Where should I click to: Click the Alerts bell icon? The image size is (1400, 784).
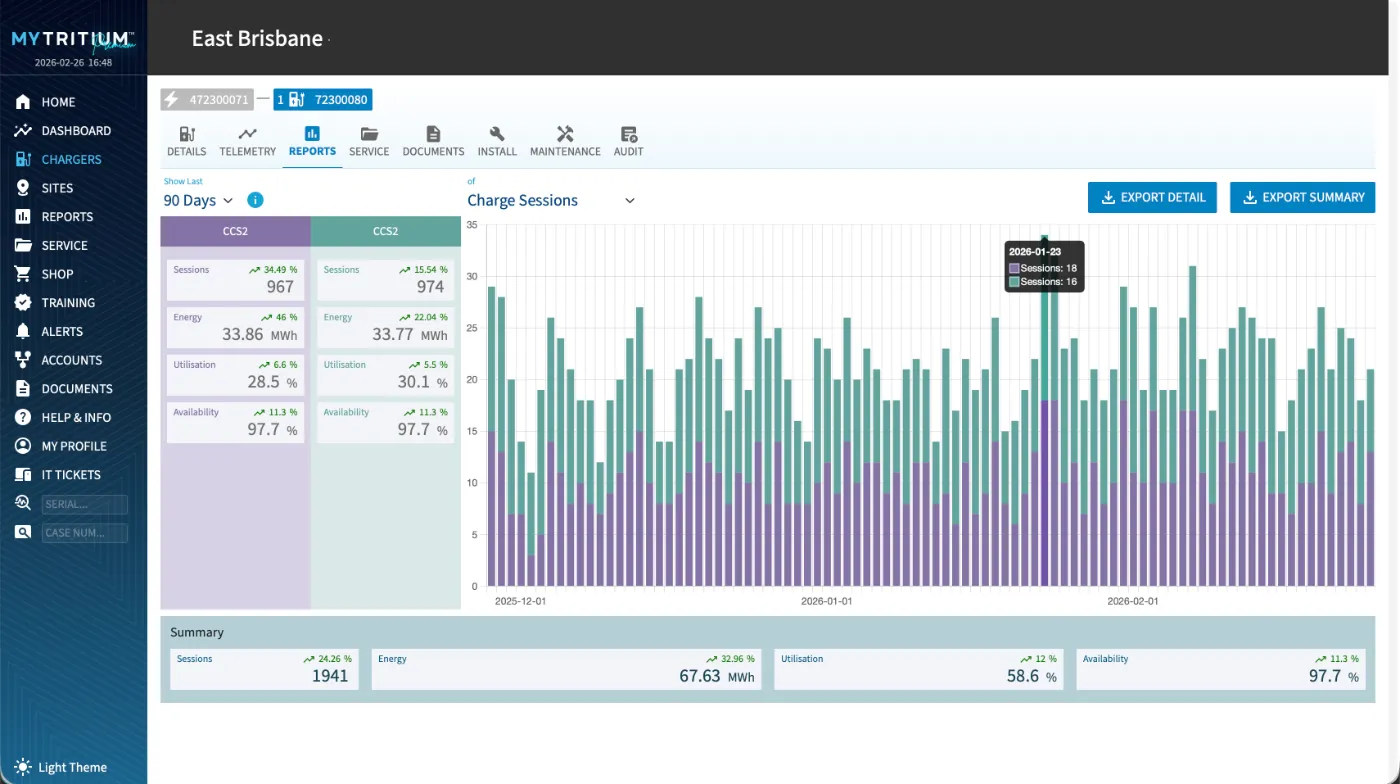click(x=23, y=331)
